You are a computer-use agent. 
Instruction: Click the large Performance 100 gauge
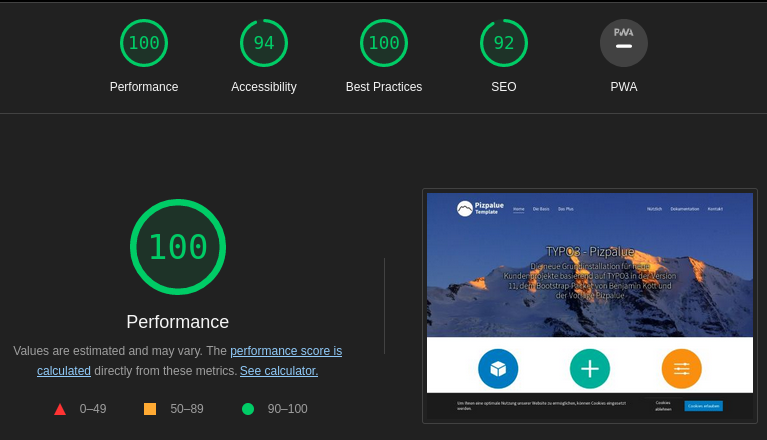(178, 247)
